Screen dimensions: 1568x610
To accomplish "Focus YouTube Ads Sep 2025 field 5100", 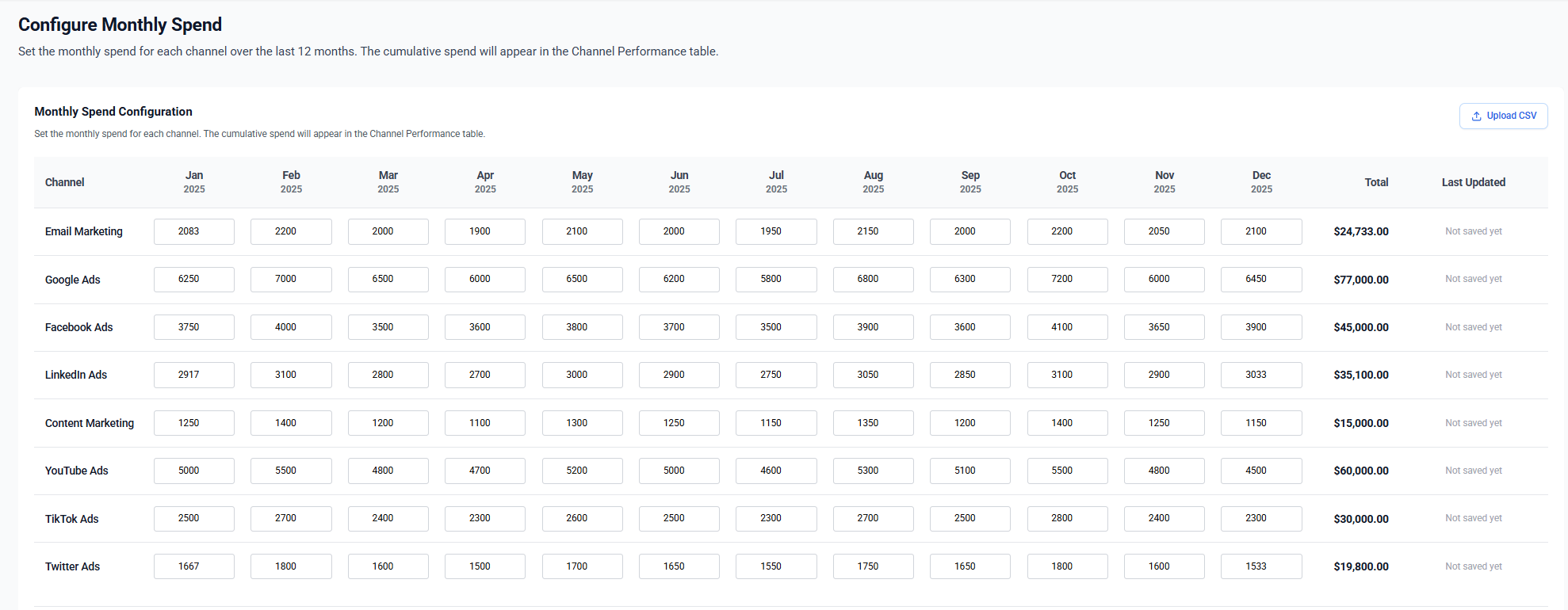I will click(970, 471).
